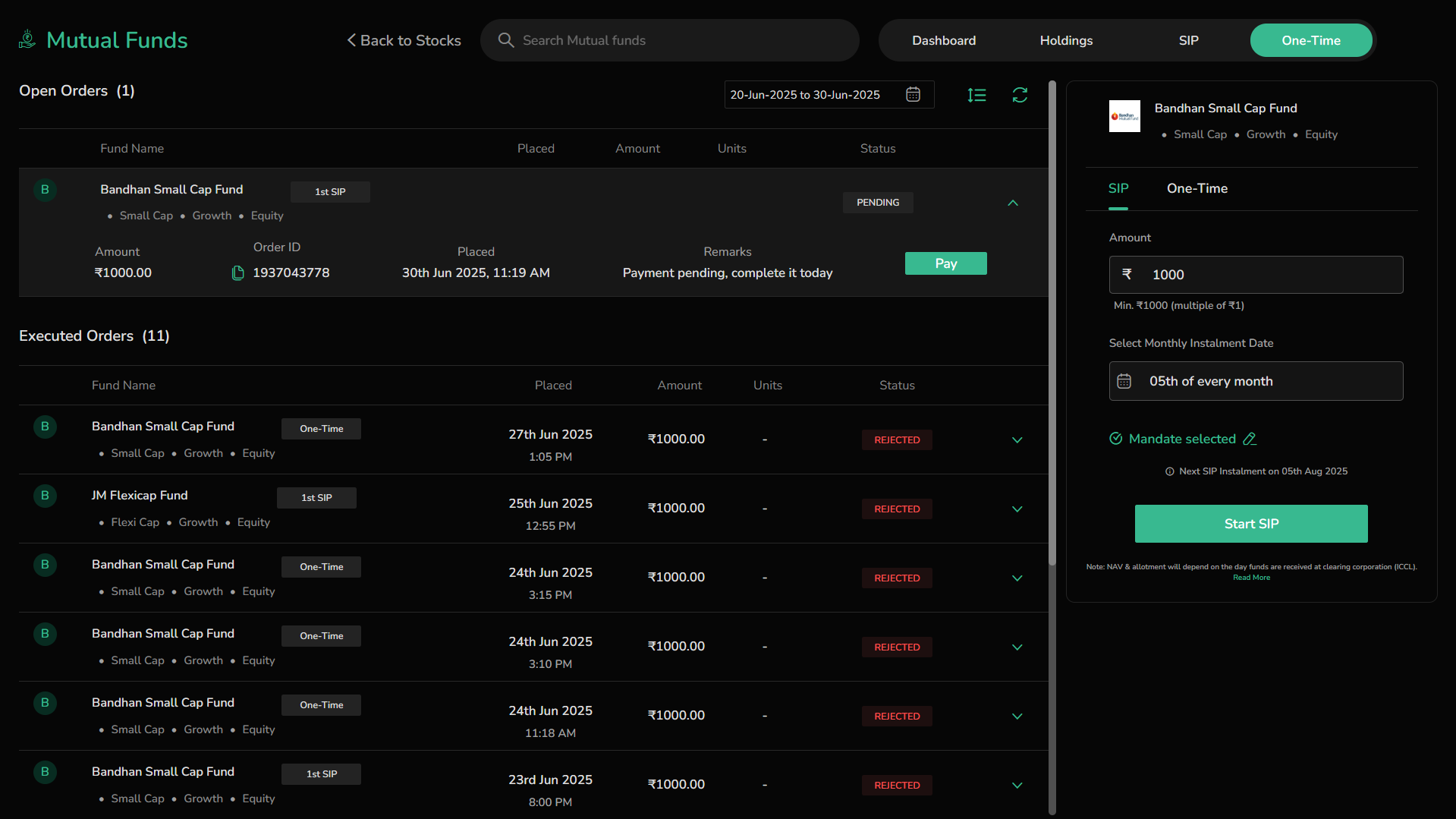Expand the JM Flexicap Fund order details
1456x819 pixels.
1017,509
